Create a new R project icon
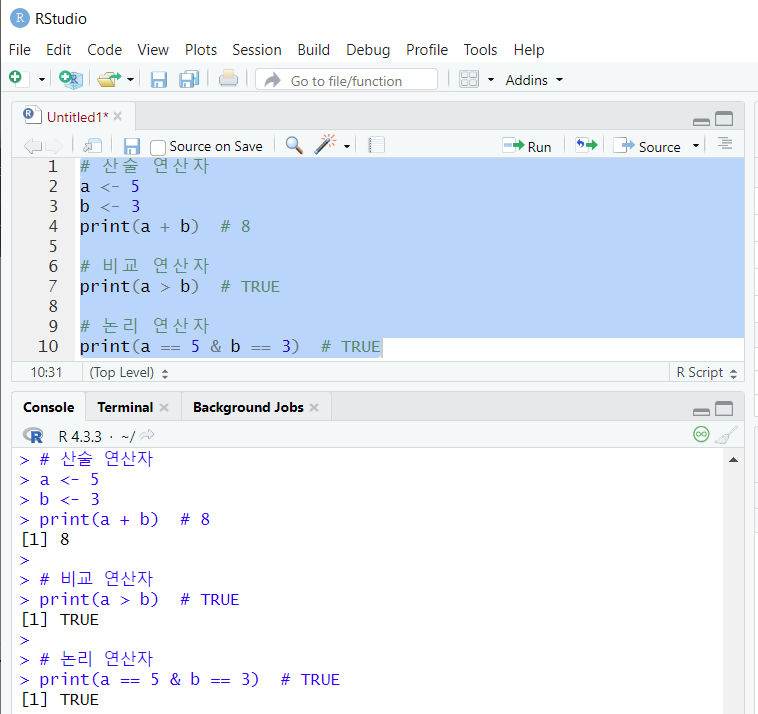 click(71, 79)
